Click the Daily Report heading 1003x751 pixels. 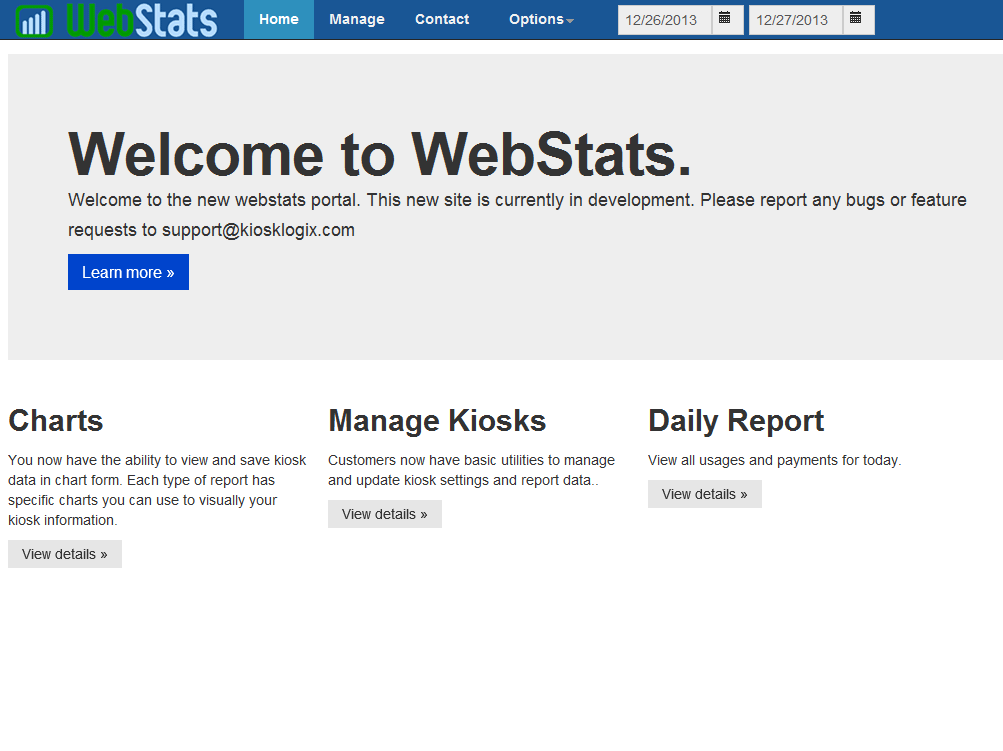(736, 421)
